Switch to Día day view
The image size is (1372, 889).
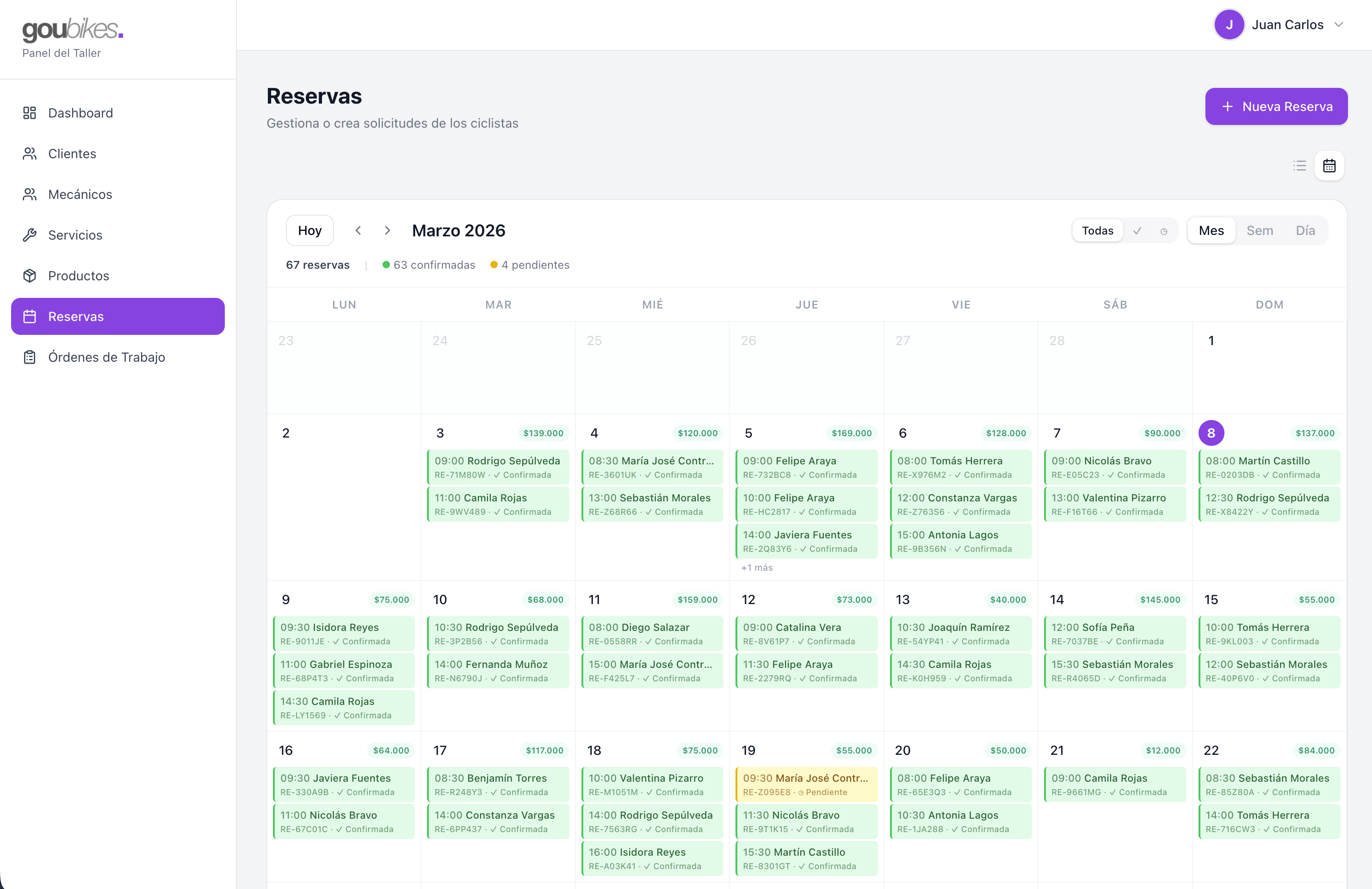1305,231
